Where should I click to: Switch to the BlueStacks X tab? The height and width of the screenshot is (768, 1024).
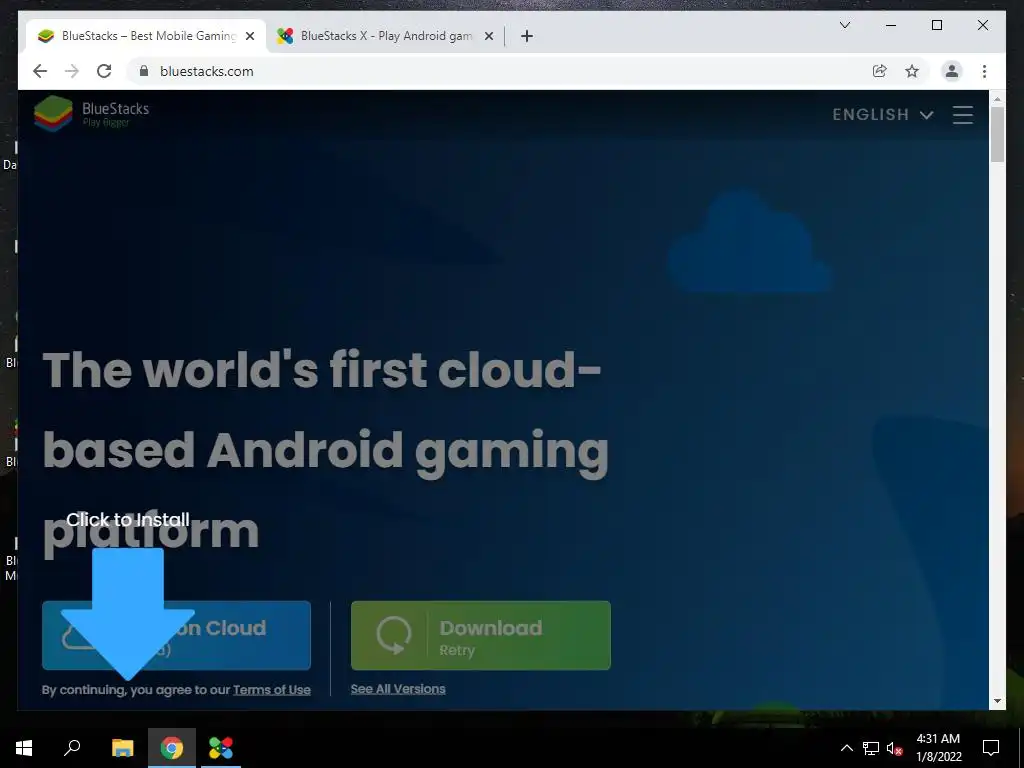(x=385, y=36)
